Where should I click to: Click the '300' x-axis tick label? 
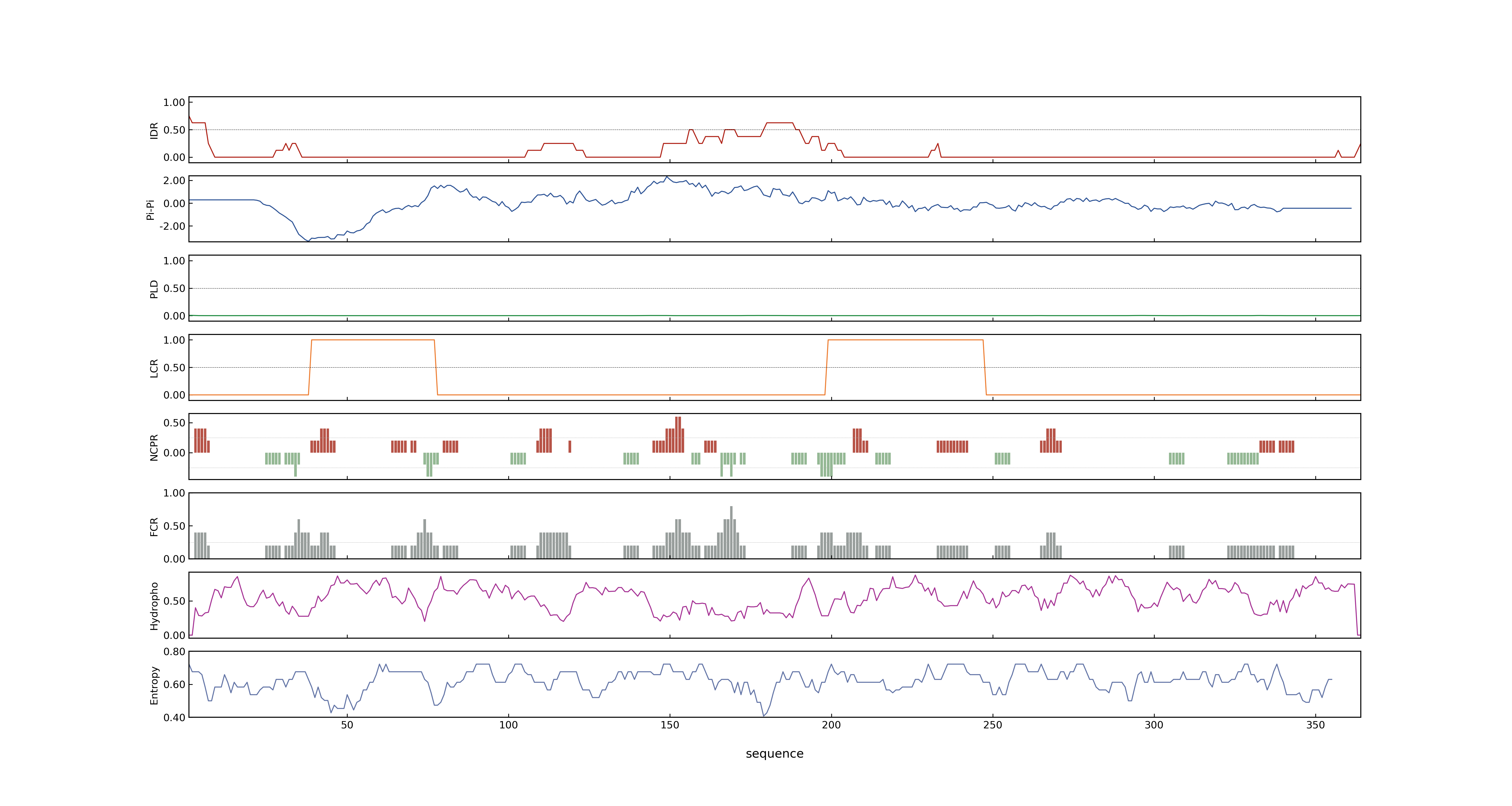point(1154,725)
